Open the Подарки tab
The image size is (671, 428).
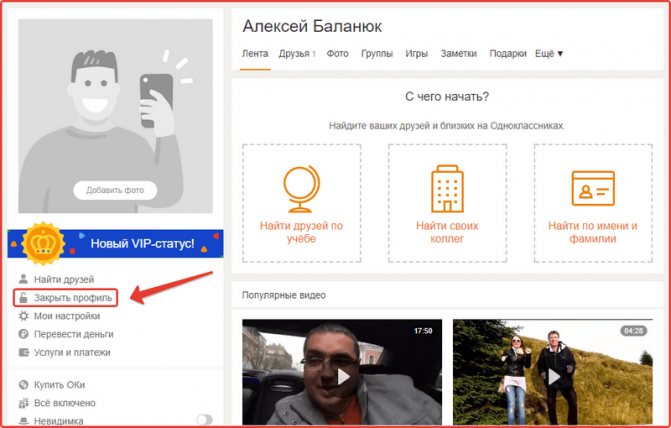[x=508, y=54]
